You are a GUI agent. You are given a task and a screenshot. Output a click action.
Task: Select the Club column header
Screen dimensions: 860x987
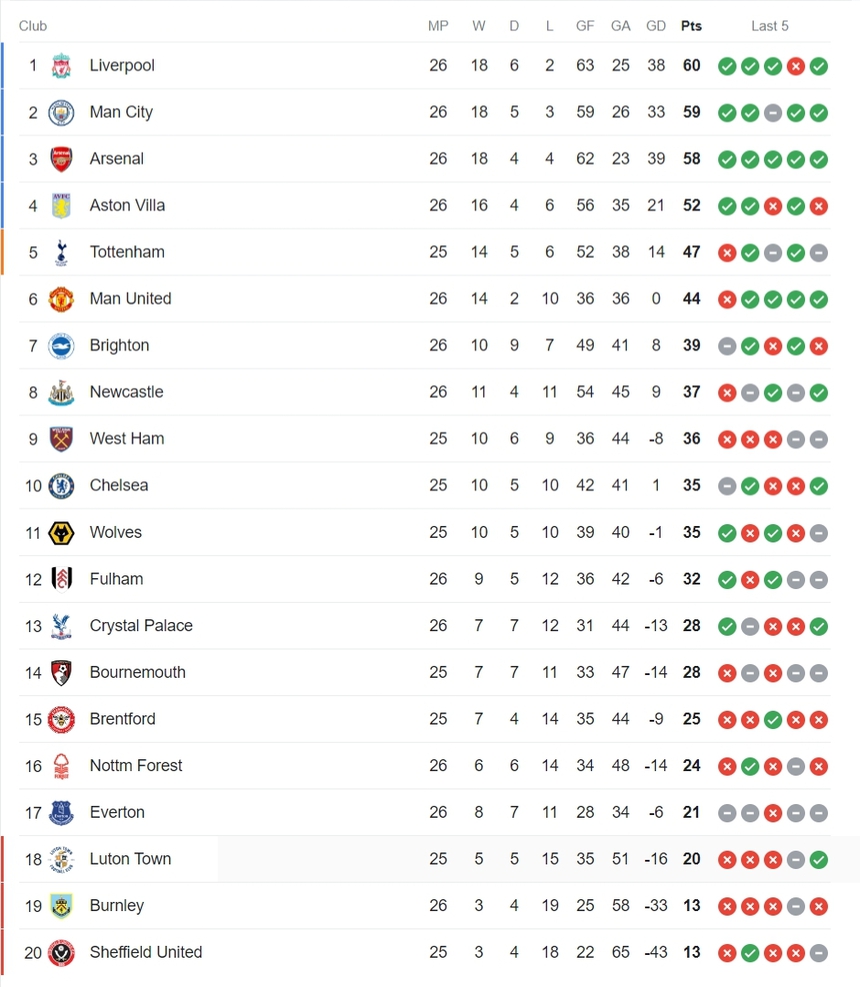32,26
